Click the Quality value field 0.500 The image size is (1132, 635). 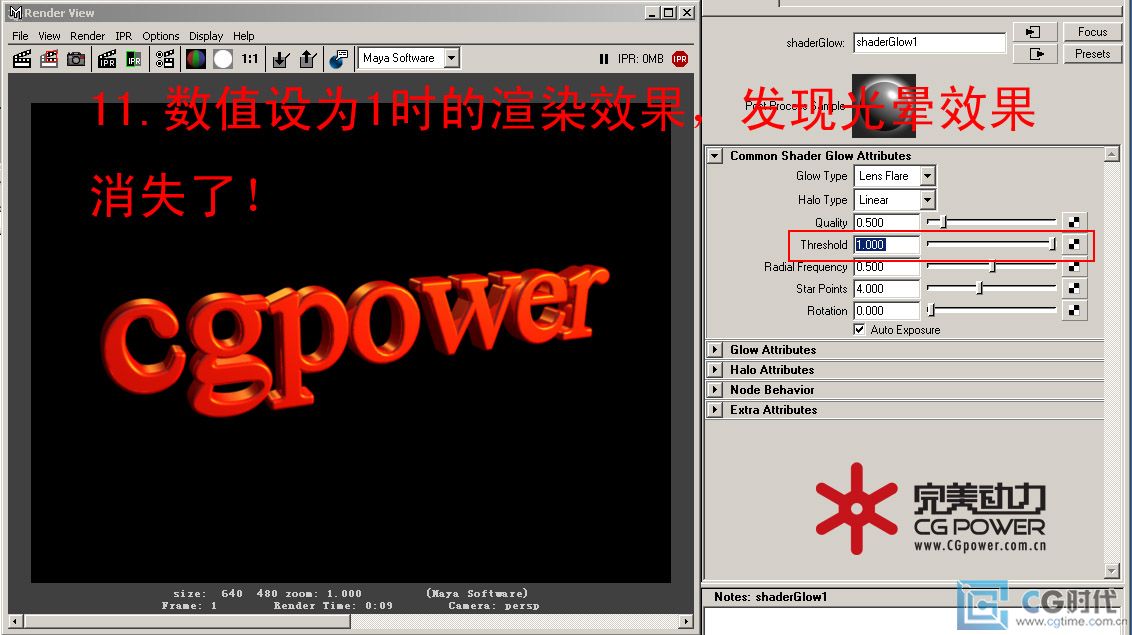tap(887, 222)
